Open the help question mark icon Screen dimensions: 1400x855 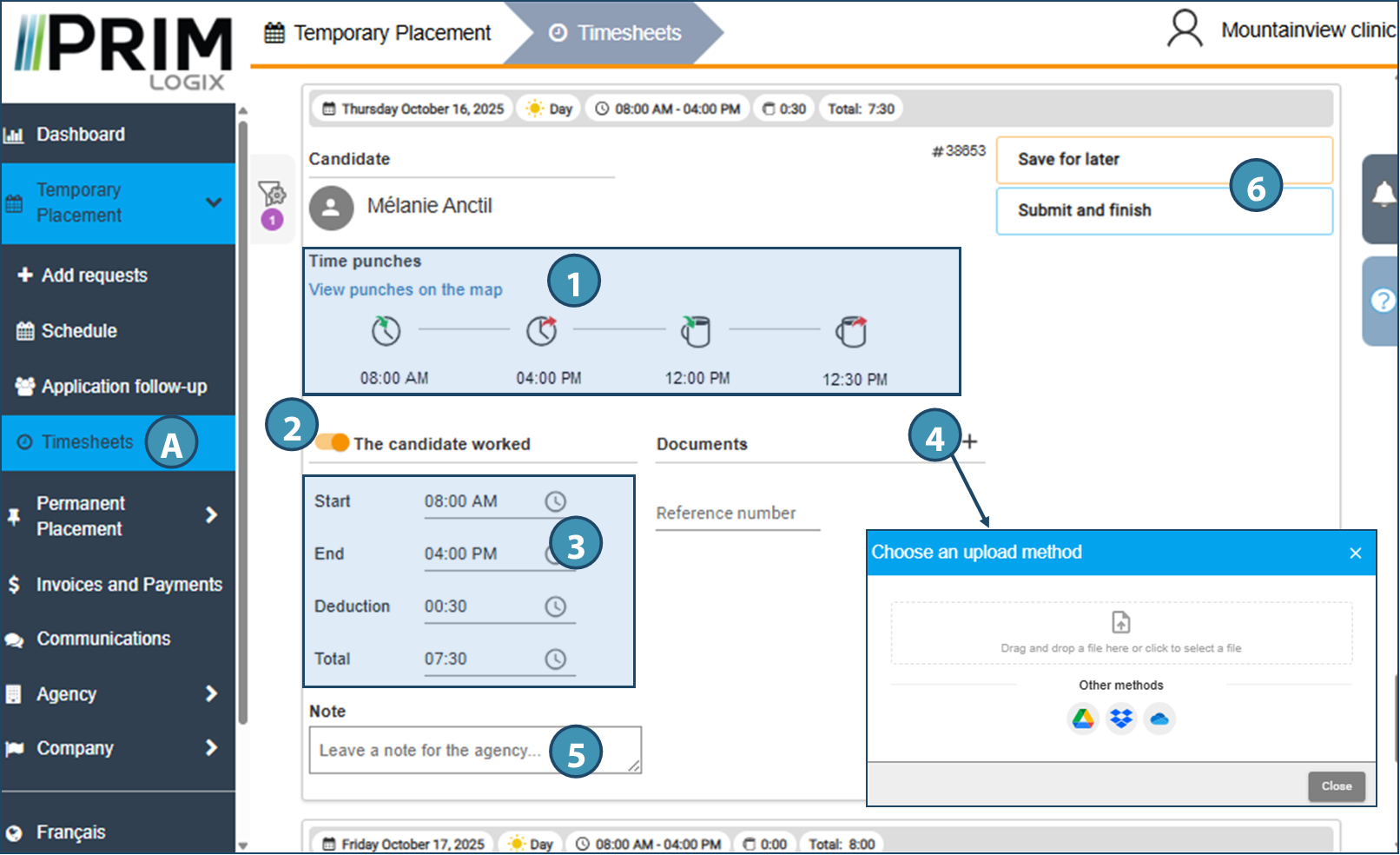[1382, 301]
